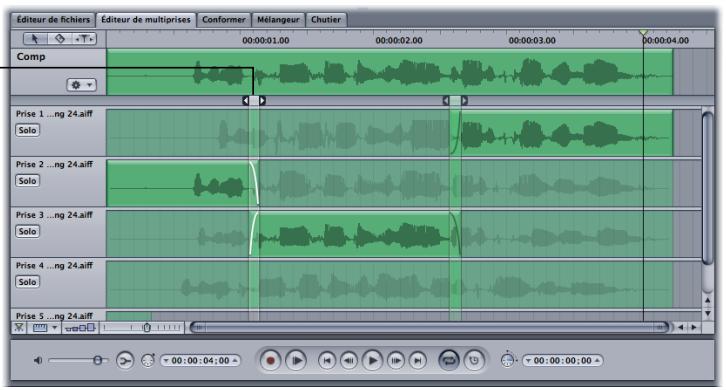Viewport: 726px width, 390px height.
Task: Toggle the cycle loop button
Action: pyautogui.click(x=449, y=360)
